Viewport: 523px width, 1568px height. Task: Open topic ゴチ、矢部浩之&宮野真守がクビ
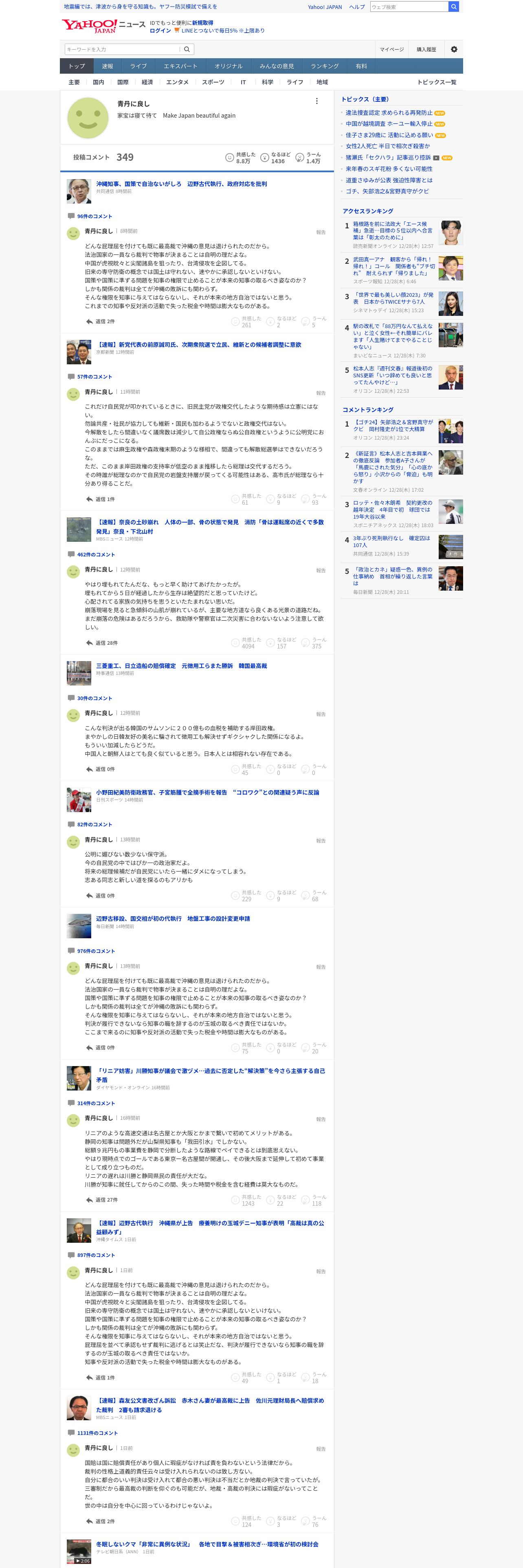387,191
